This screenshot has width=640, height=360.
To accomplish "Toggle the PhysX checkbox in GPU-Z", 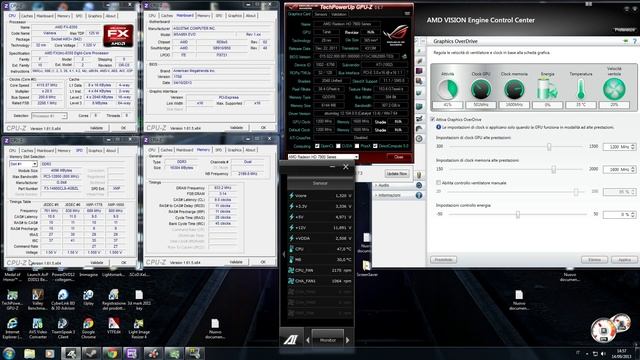I will pos(357,146).
